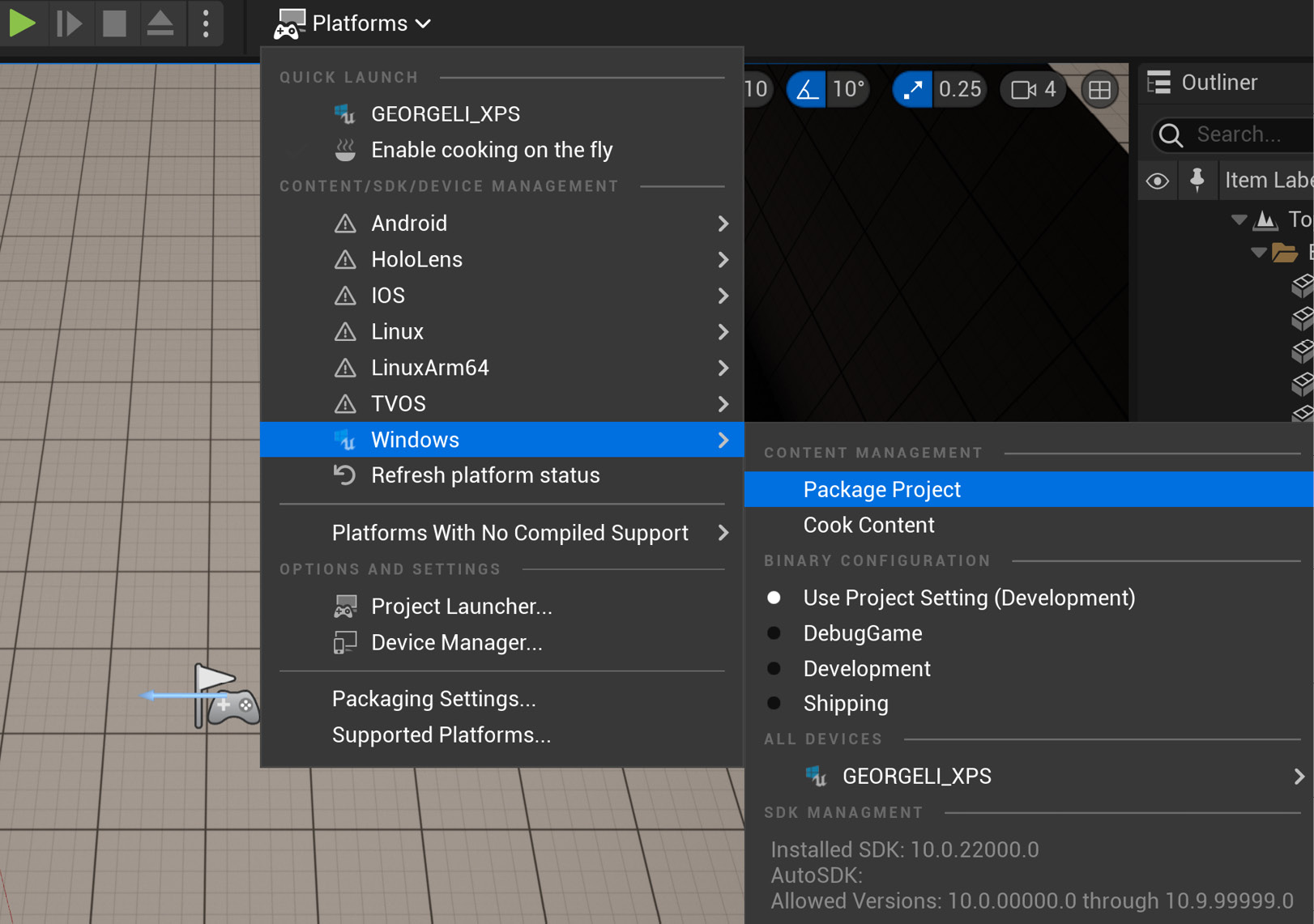Click the viewport layout maximize button
Screen dimensions: 1314x924
(x=1099, y=89)
